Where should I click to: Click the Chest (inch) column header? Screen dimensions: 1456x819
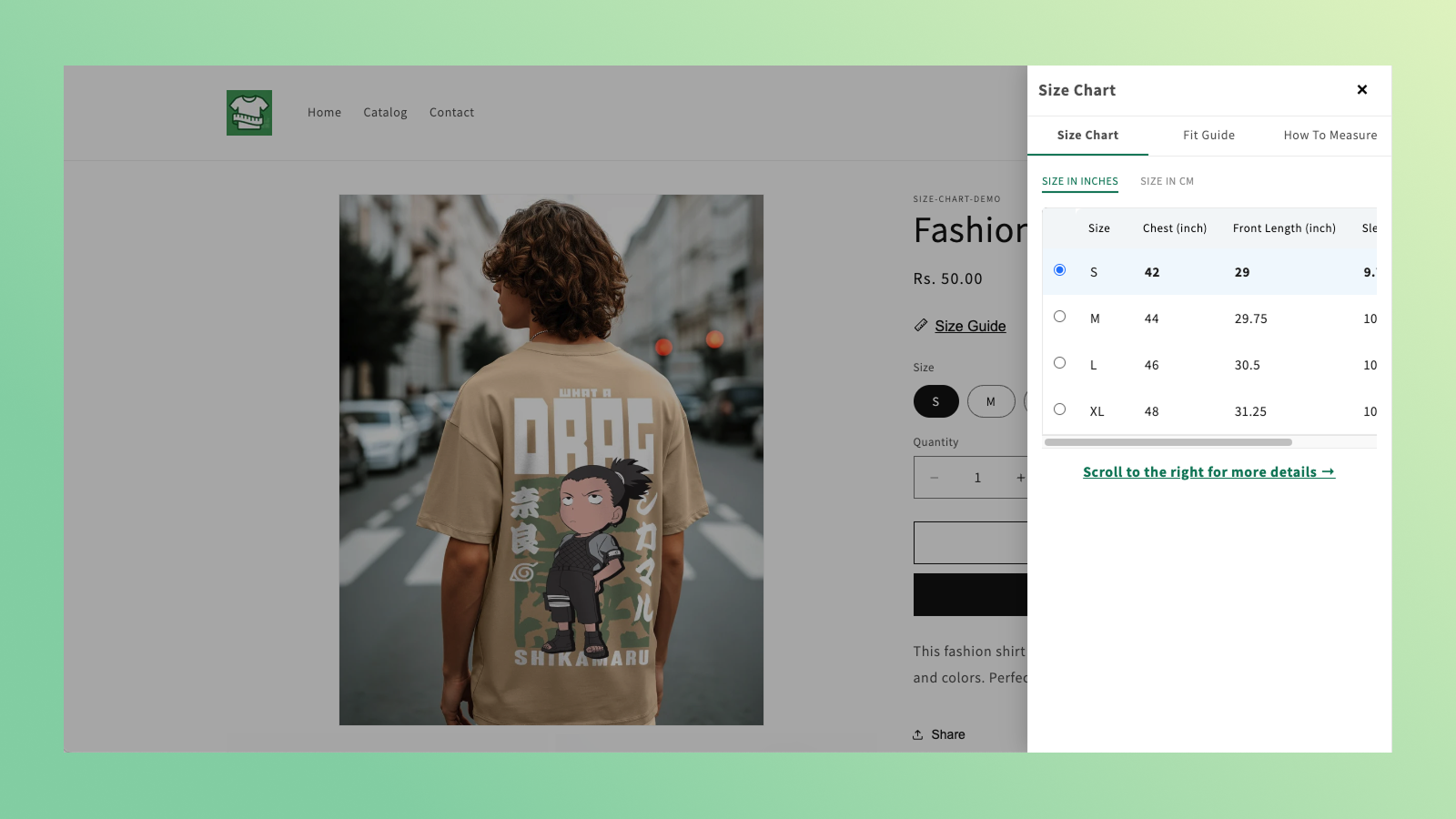(x=1175, y=228)
